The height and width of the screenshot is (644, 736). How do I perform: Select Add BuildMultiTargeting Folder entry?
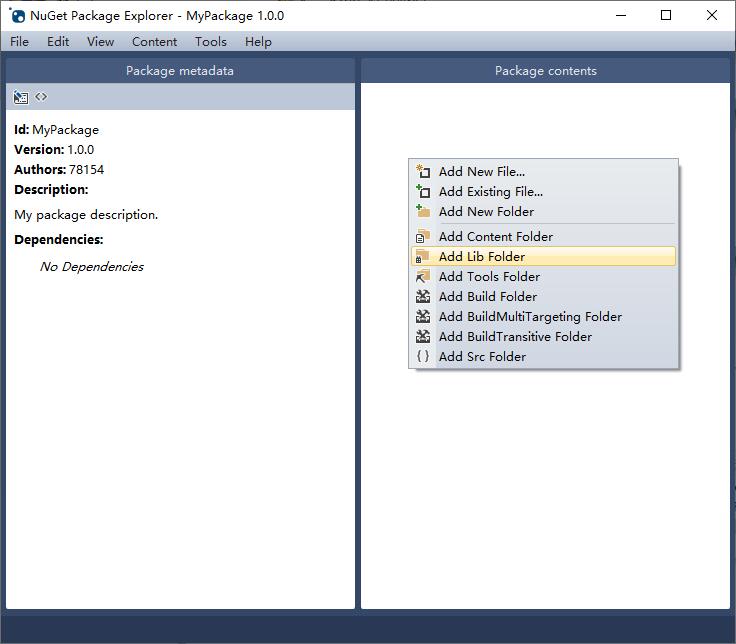tap(544, 317)
